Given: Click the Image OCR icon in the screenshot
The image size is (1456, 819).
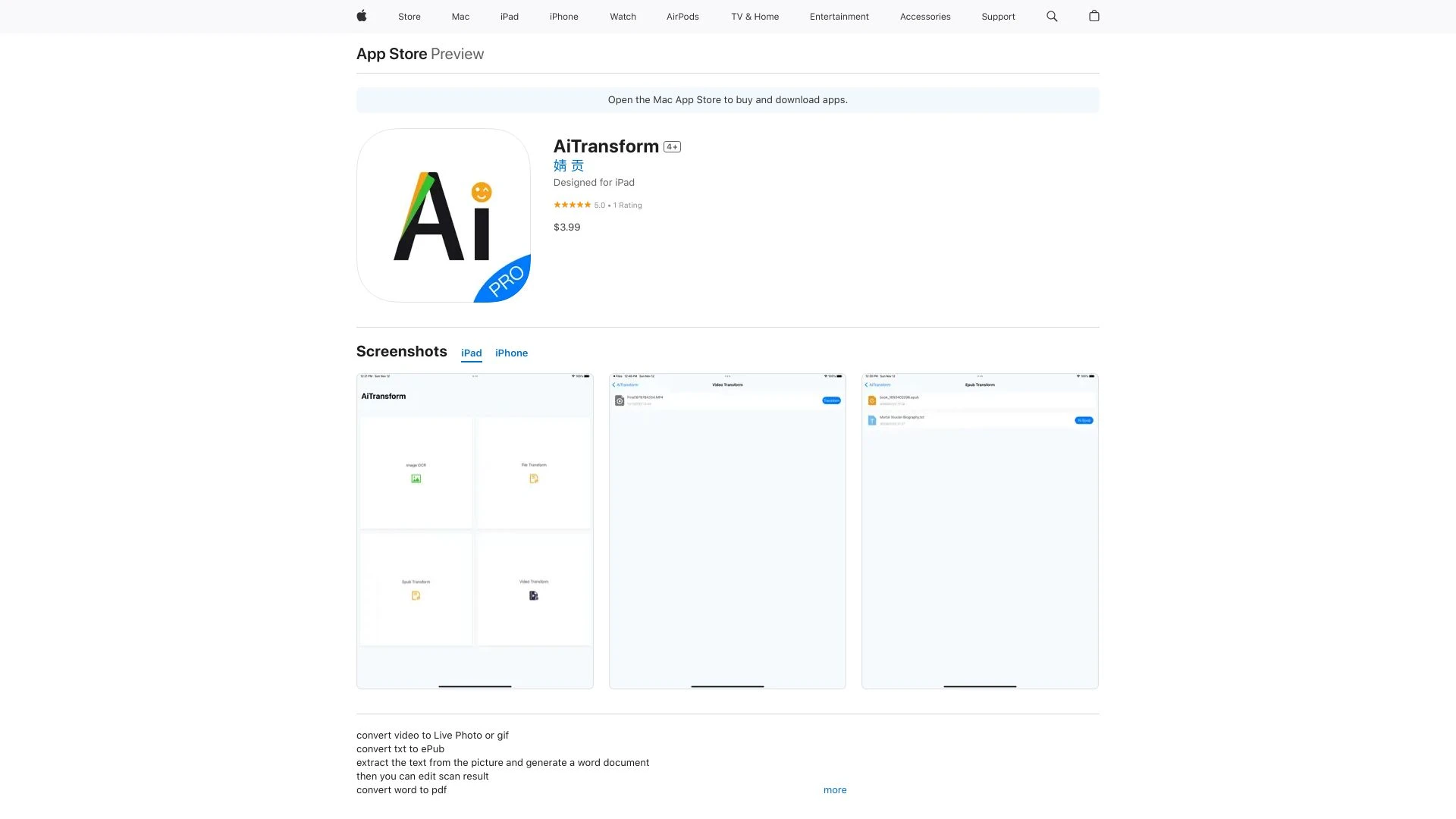Looking at the screenshot, I should [x=416, y=478].
